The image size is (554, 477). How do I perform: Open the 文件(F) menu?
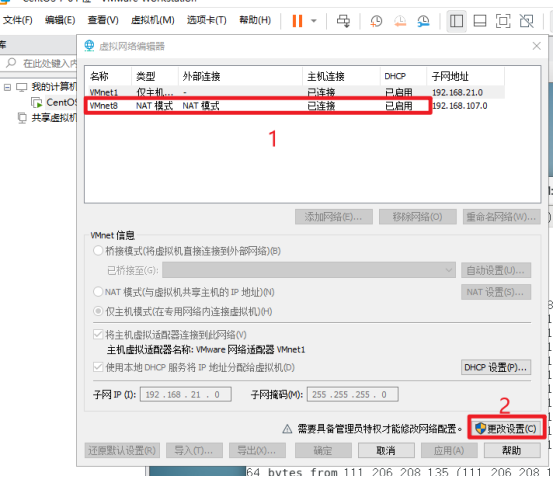pyautogui.click(x=17, y=20)
